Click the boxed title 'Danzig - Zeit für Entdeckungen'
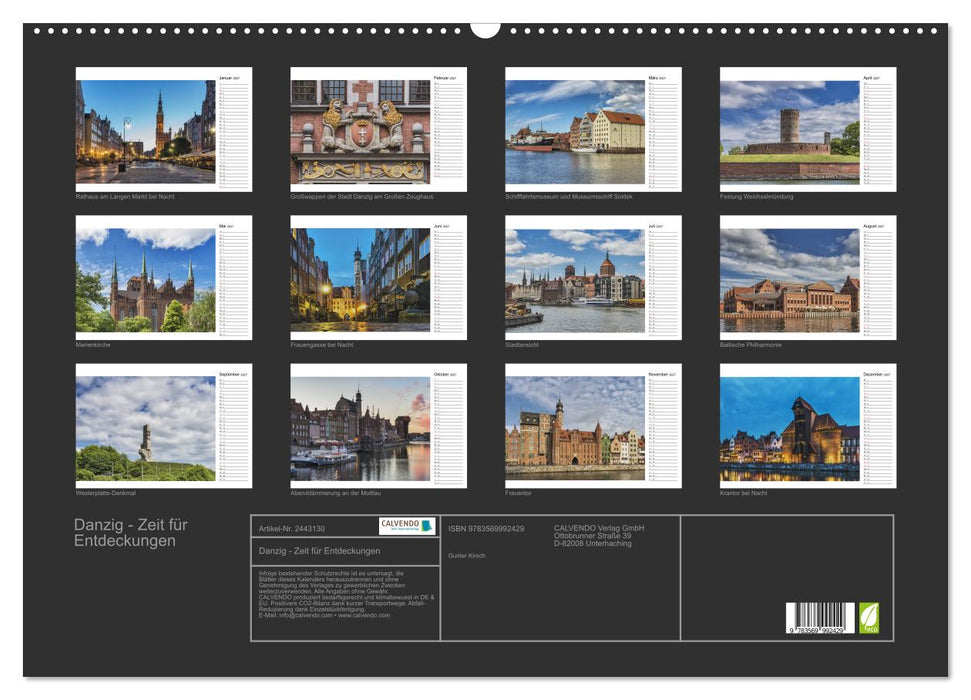971x700 pixels. coord(320,551)
